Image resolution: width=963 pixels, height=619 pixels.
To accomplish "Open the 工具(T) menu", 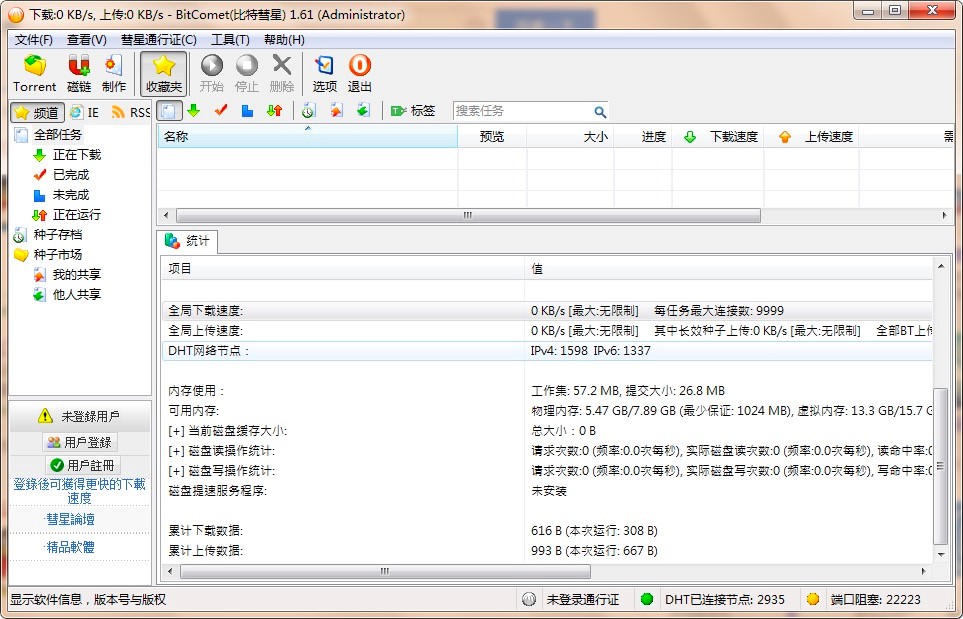I will pyautogui.click(x=230, y=40).
